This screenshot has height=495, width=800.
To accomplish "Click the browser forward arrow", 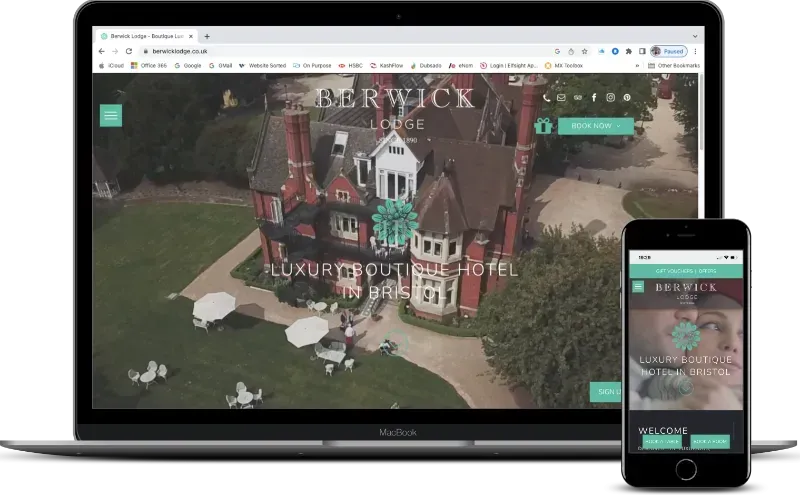I will tap(115, 51).
